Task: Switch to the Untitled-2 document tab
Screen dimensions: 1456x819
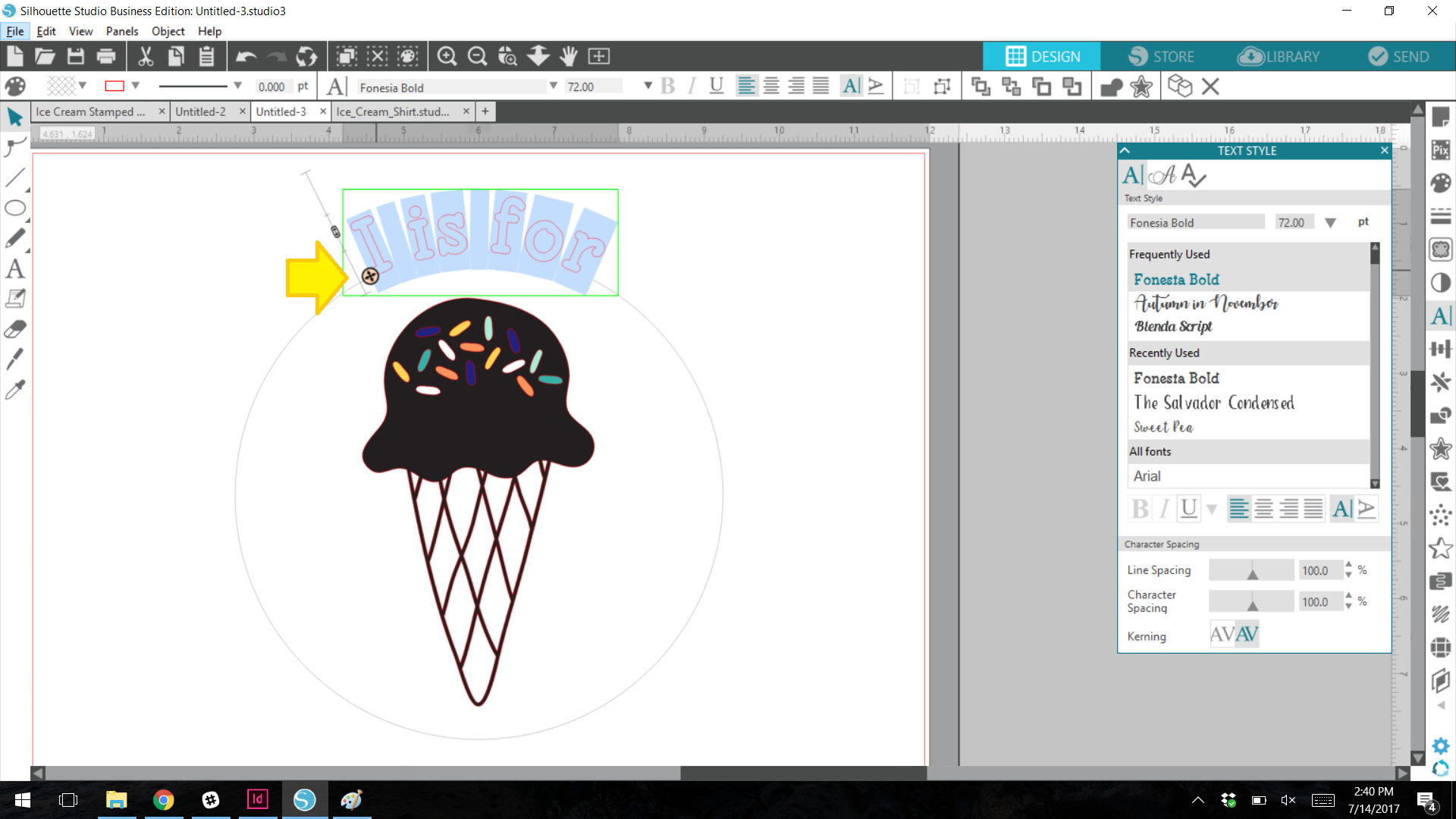Action: [x=201, y=111]
